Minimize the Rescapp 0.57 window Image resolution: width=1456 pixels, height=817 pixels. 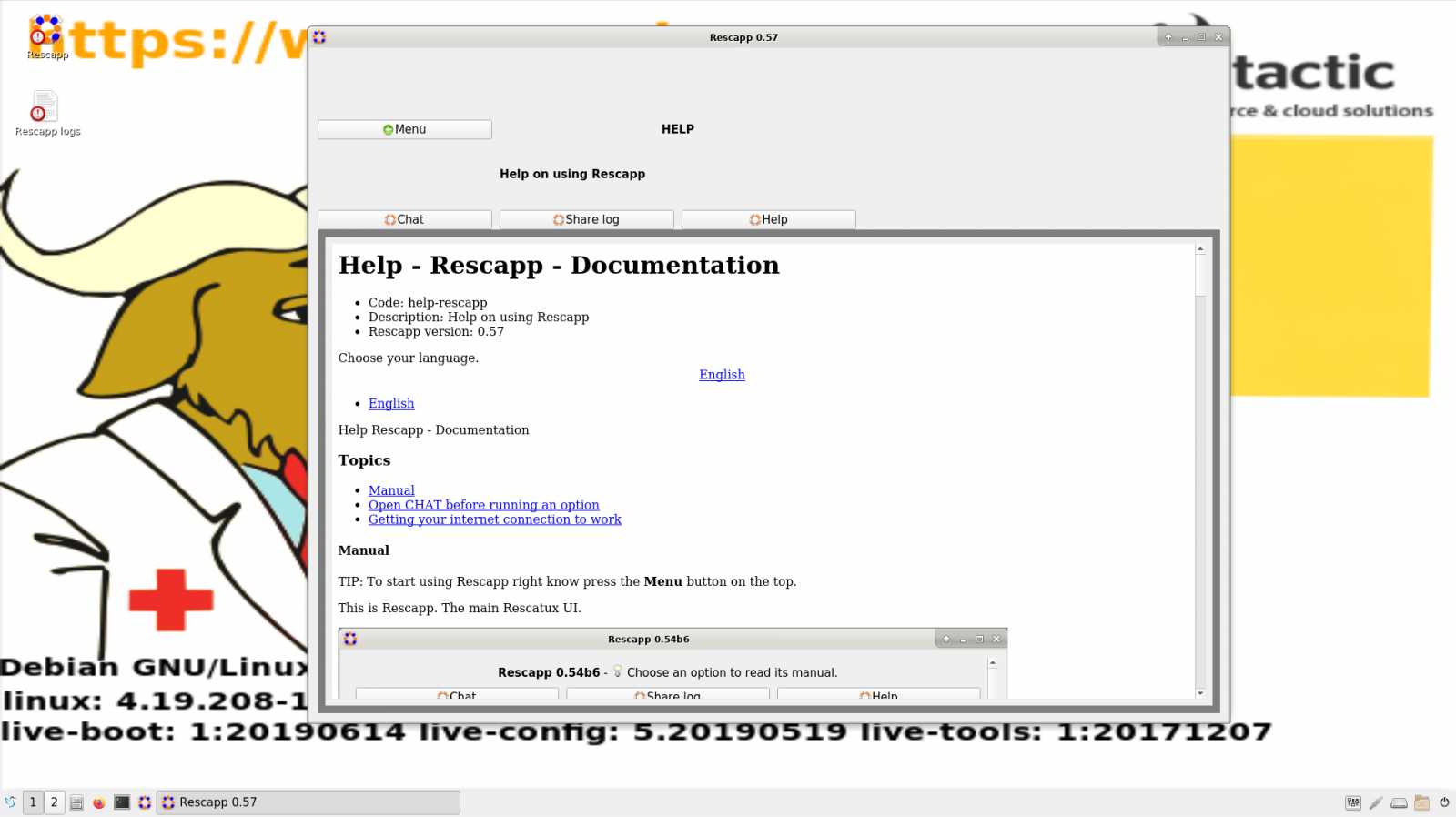click(1185, 37)
